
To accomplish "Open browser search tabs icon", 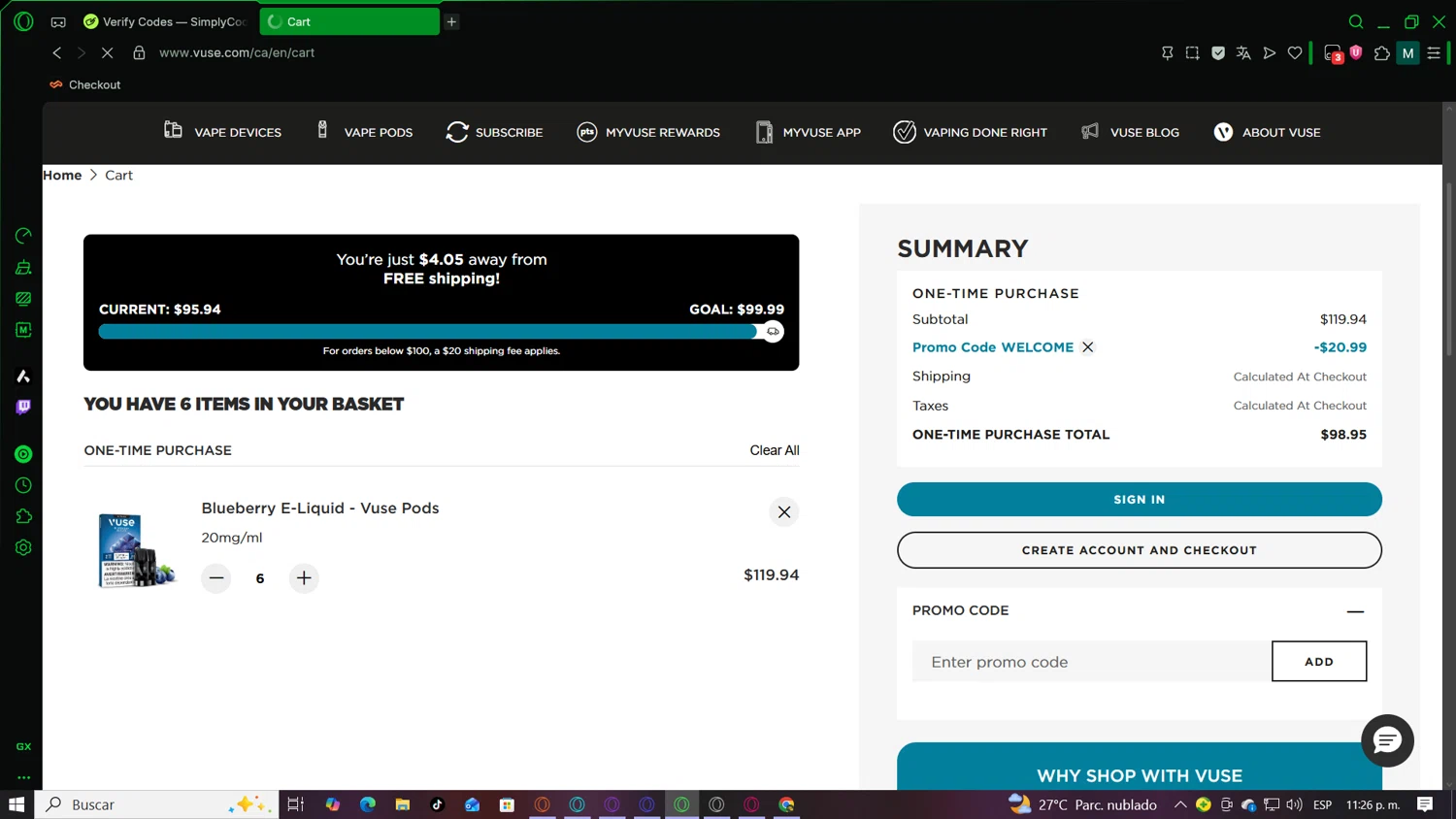I will pos(1356,21).
